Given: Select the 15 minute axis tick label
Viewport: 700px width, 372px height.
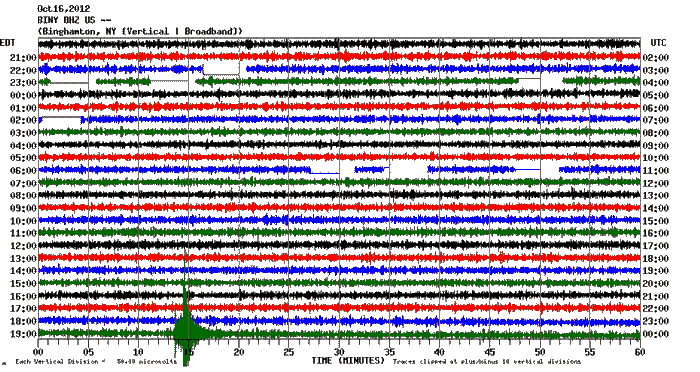Looking at the screenshot, I should tap(188, 352).
